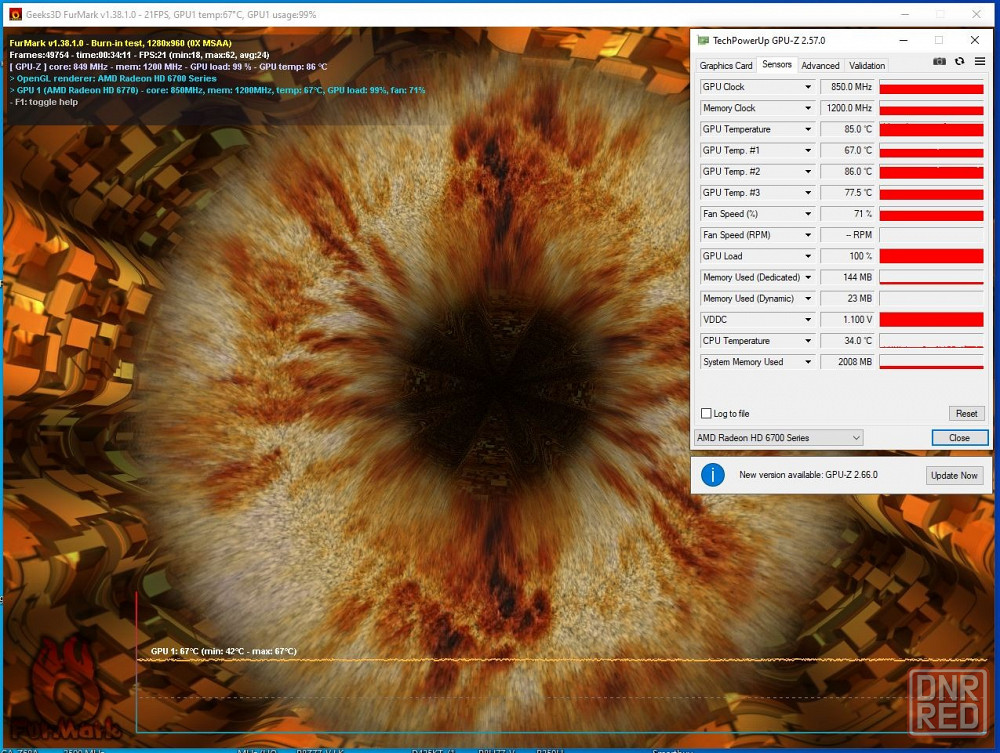Click the 100 % GPU Load value

coord(847,256)
